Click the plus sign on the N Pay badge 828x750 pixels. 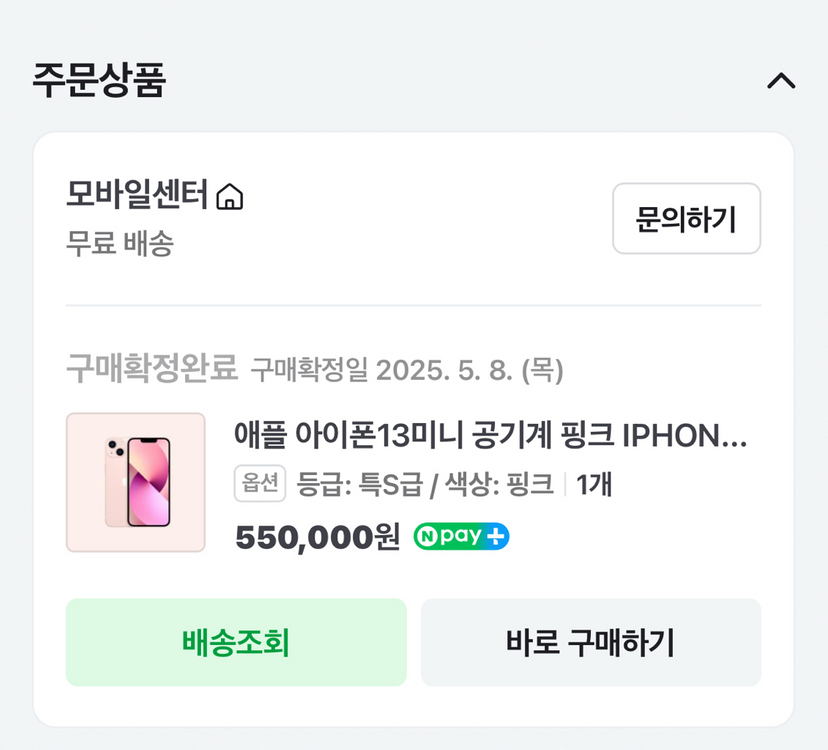pos(497,535)
